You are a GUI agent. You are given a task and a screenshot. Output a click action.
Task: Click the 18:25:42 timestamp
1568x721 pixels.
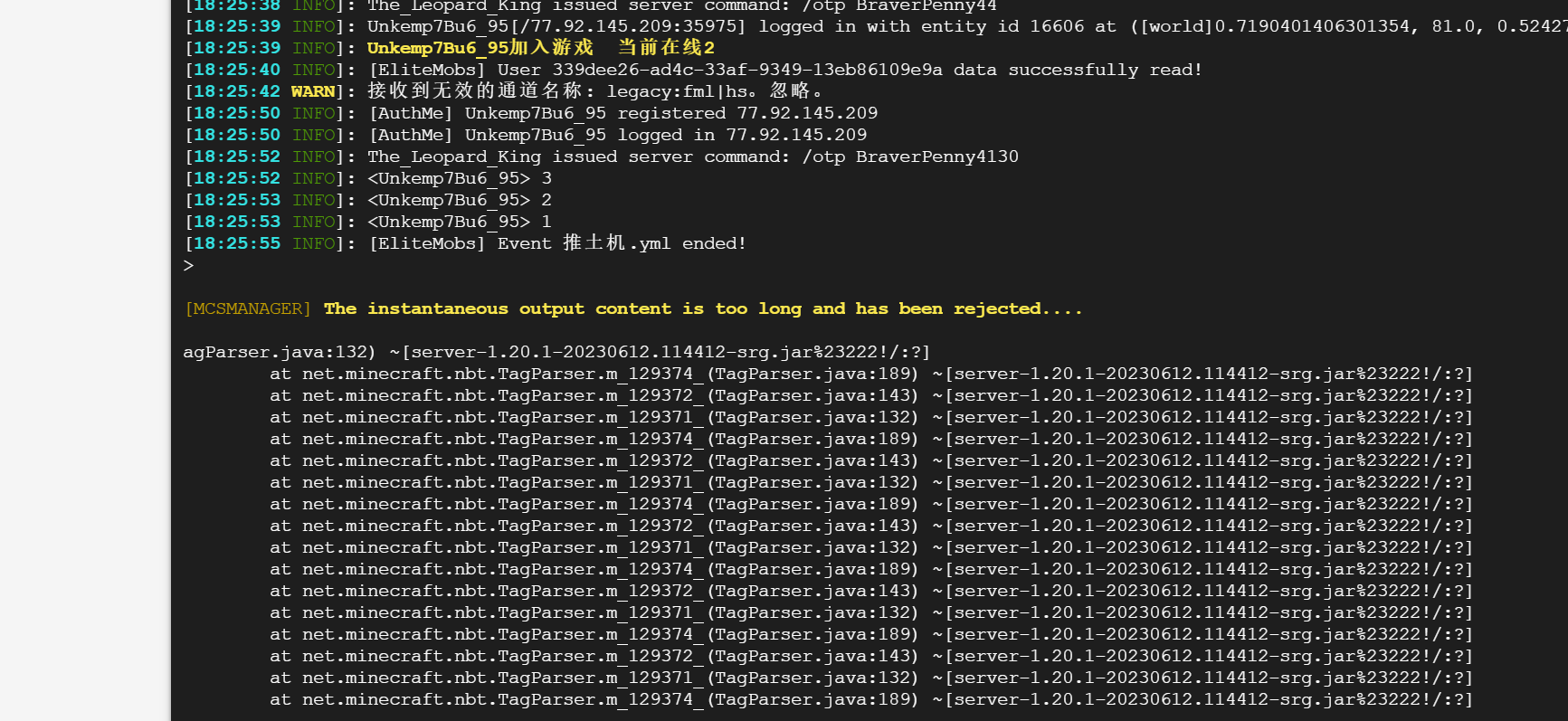pyautogui.click(x=236, y=91)
